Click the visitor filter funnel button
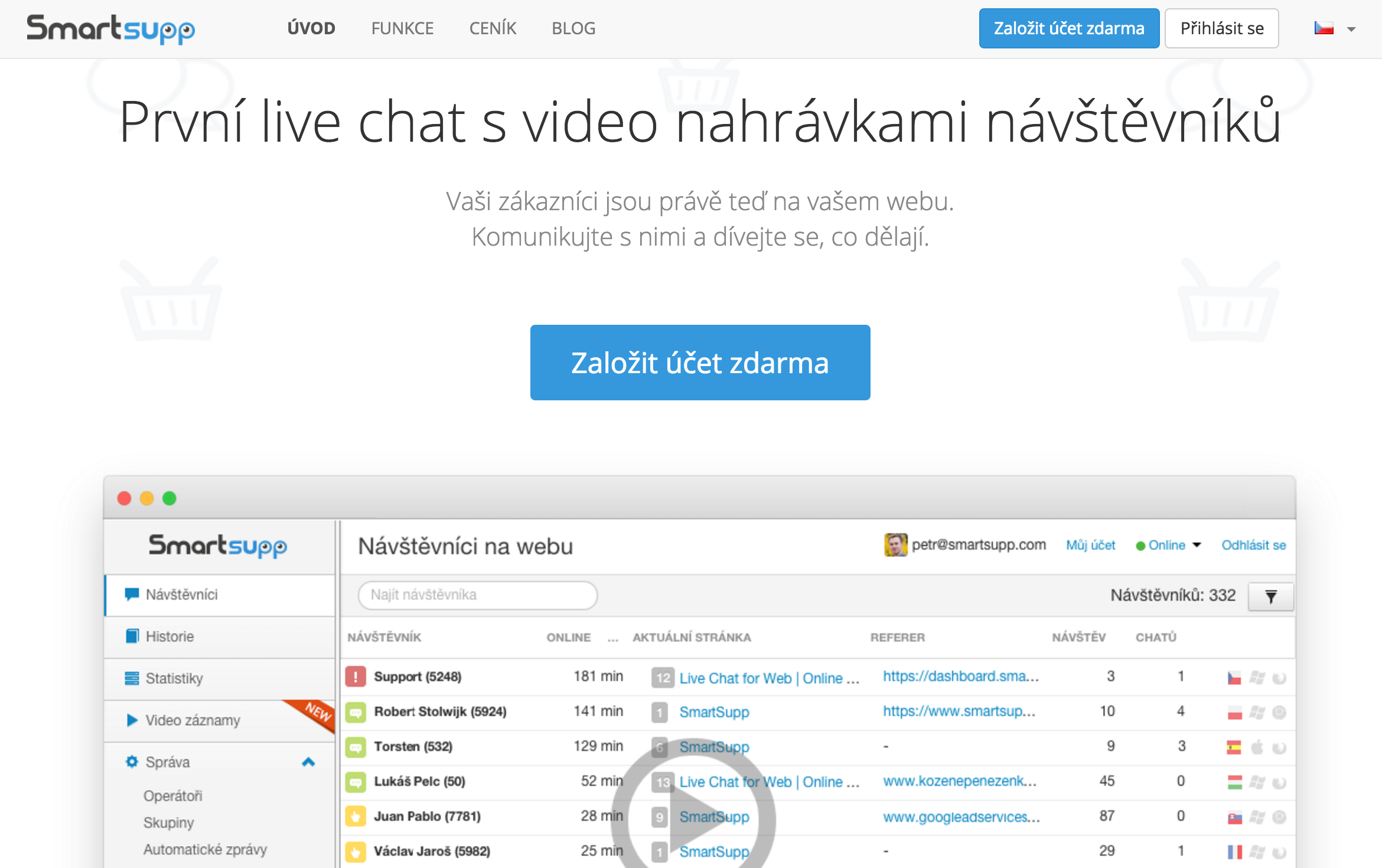 coord(1271,596)
